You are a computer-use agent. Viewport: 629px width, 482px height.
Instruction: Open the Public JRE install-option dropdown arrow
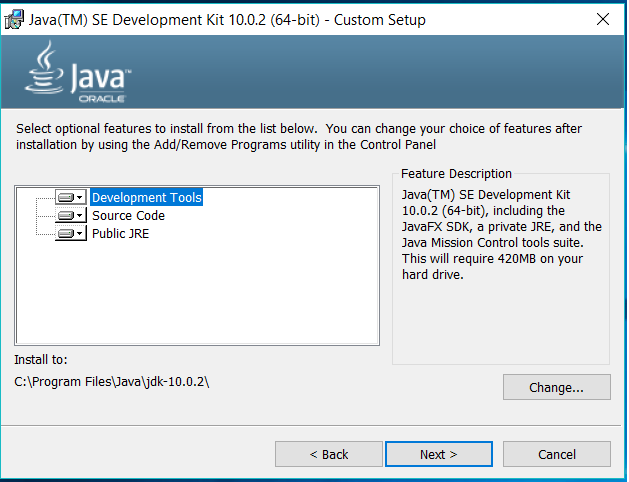coord(80,233)
